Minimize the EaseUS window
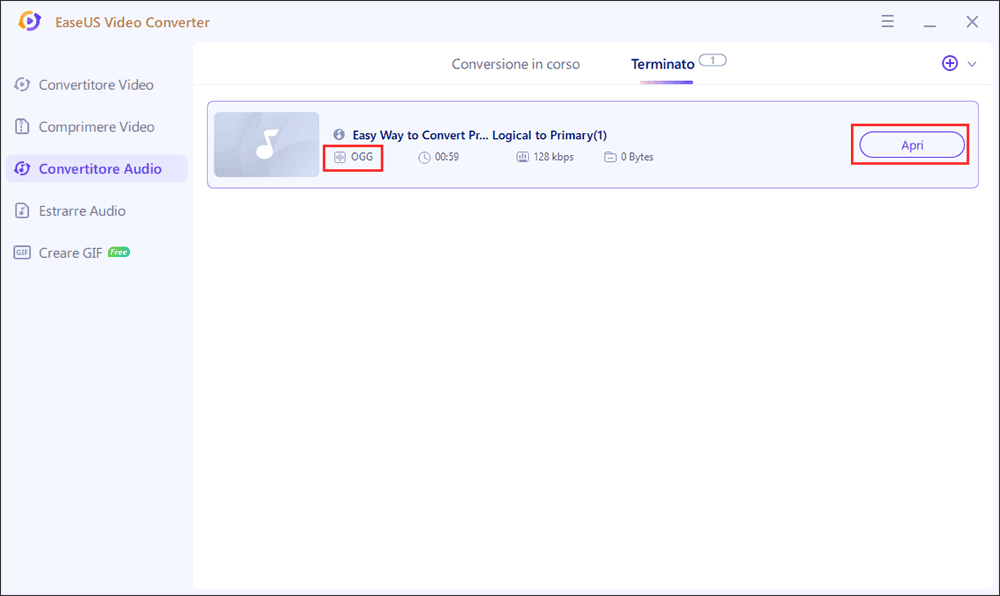This screenshot has width=1000, height=596. [x=930, y=25]
